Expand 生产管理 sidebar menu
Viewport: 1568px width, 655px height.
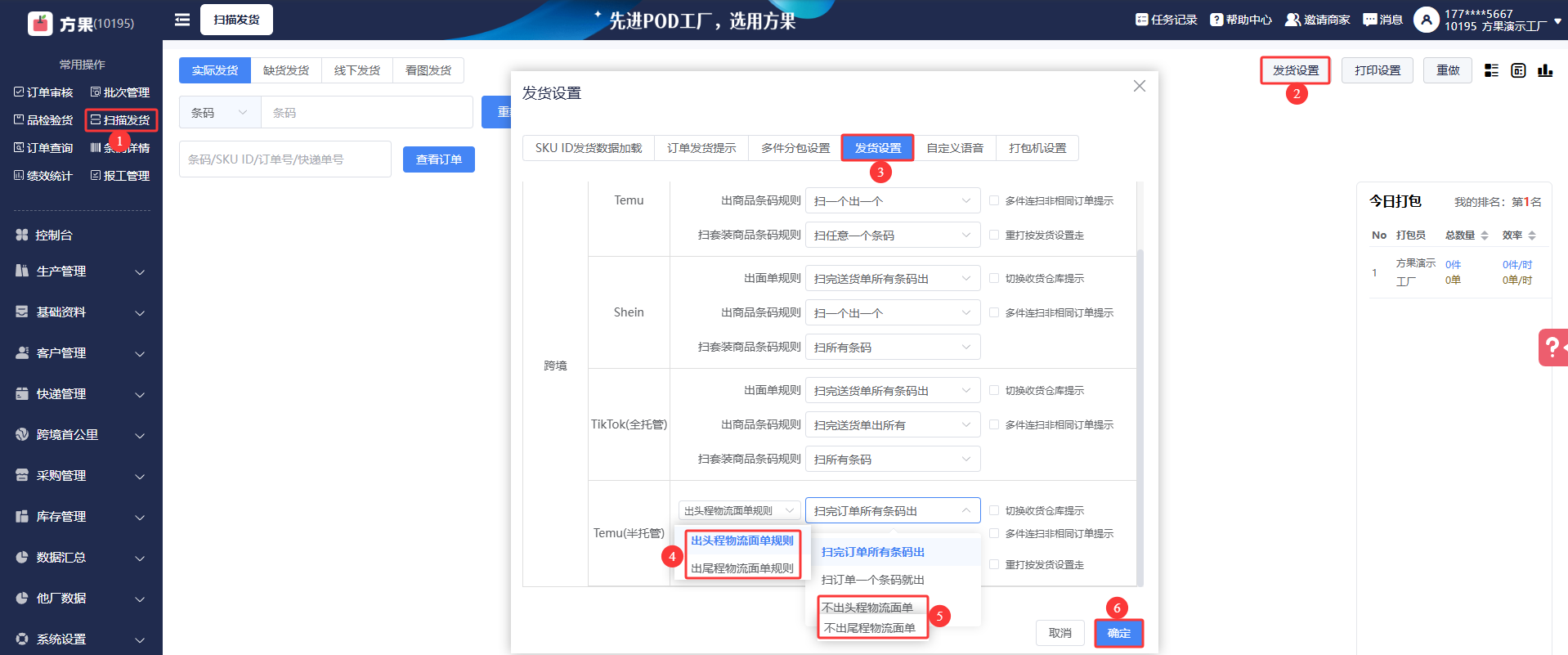click(x=79, y=271)
